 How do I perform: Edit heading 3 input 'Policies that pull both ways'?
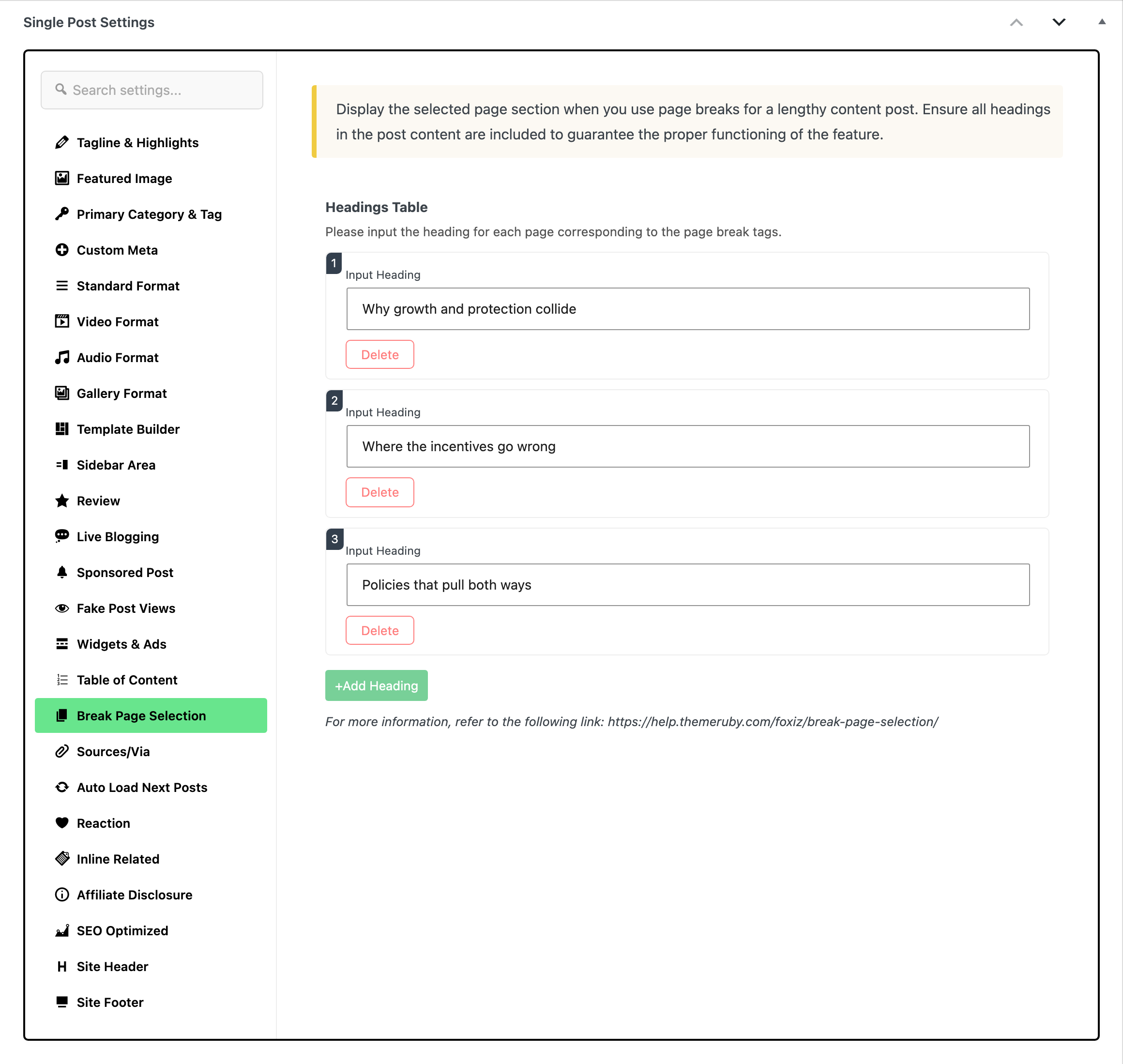[688, 585]
